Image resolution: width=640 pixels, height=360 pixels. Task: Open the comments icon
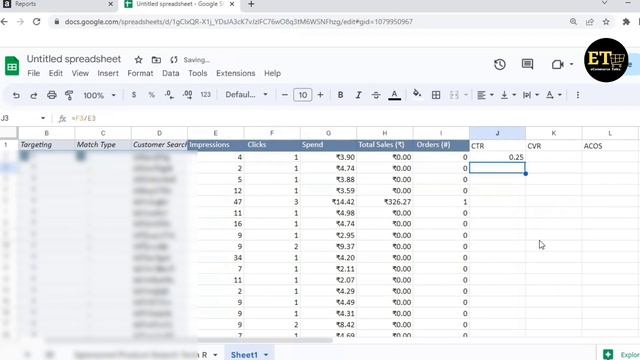(x=527, y=64)
